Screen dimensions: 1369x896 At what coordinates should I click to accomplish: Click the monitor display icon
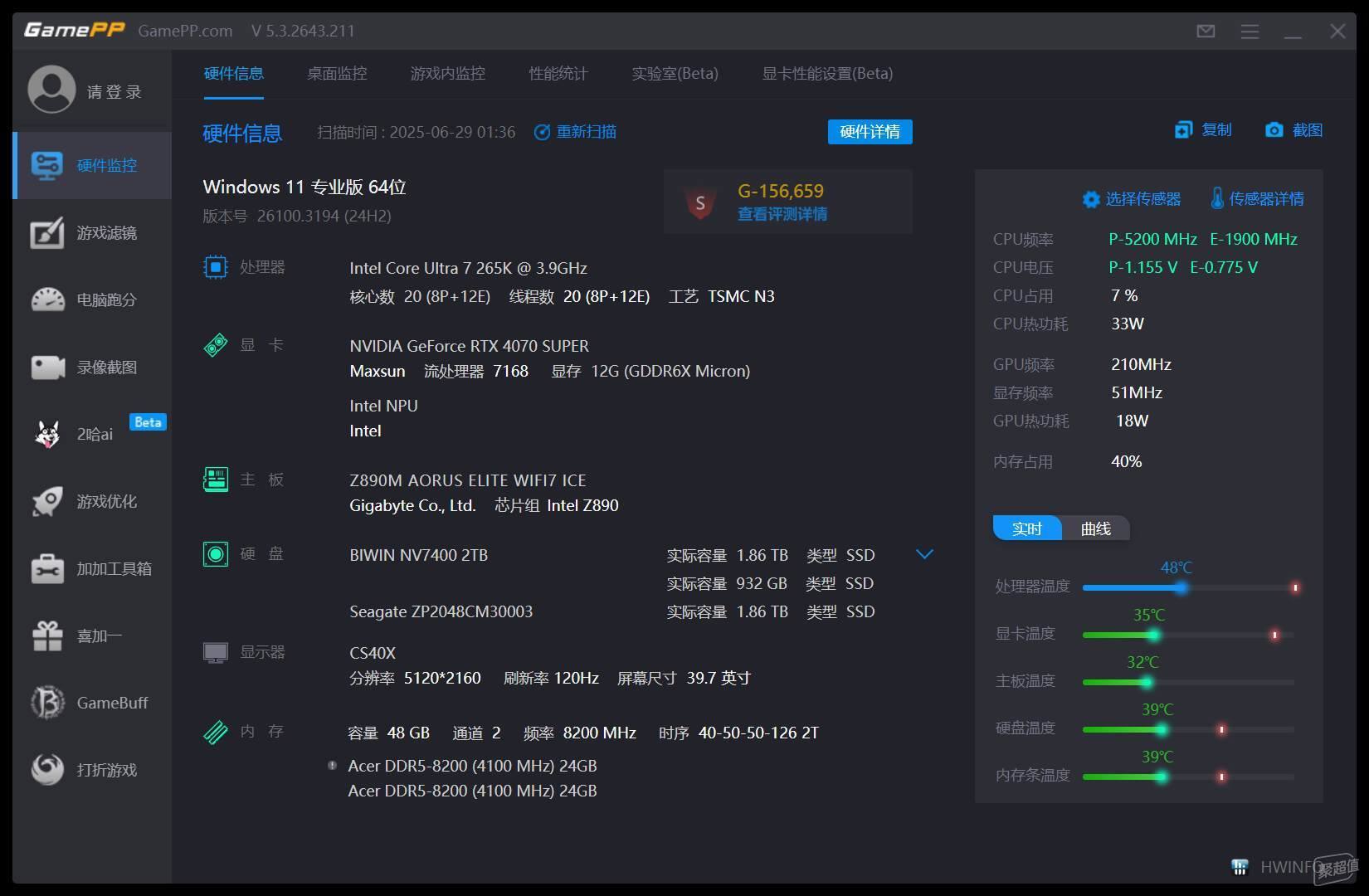216,653
